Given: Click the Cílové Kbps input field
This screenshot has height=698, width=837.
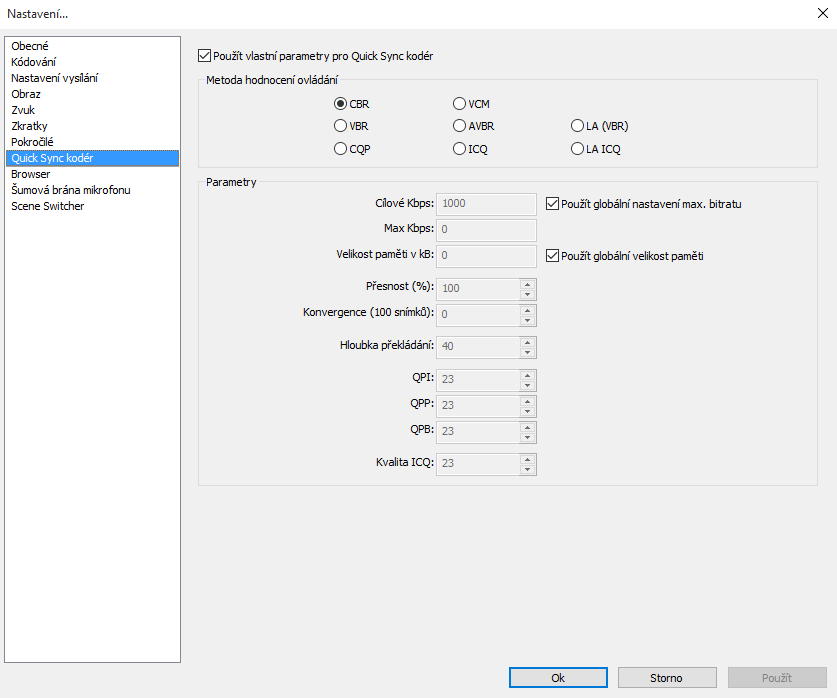Looking at the screenshot, I should click(x=487, y=204).
